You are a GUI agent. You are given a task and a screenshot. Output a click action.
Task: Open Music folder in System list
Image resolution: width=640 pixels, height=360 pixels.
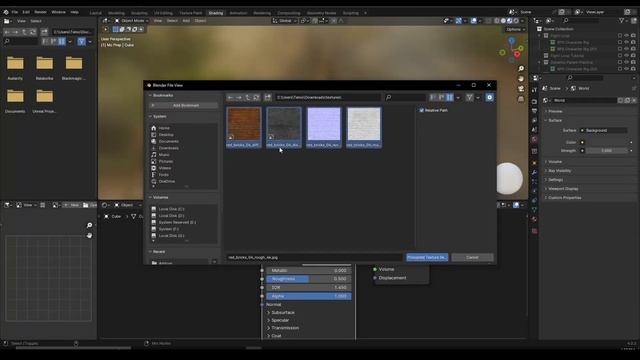[164, 155]
